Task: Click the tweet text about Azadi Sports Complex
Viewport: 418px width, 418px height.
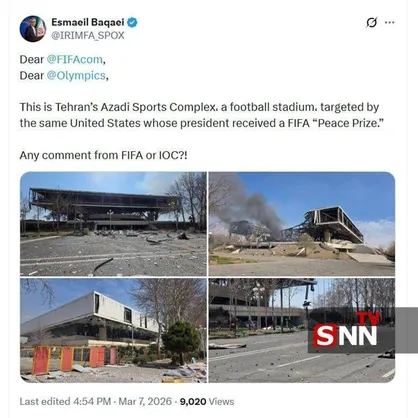Action: pos(201,115)
